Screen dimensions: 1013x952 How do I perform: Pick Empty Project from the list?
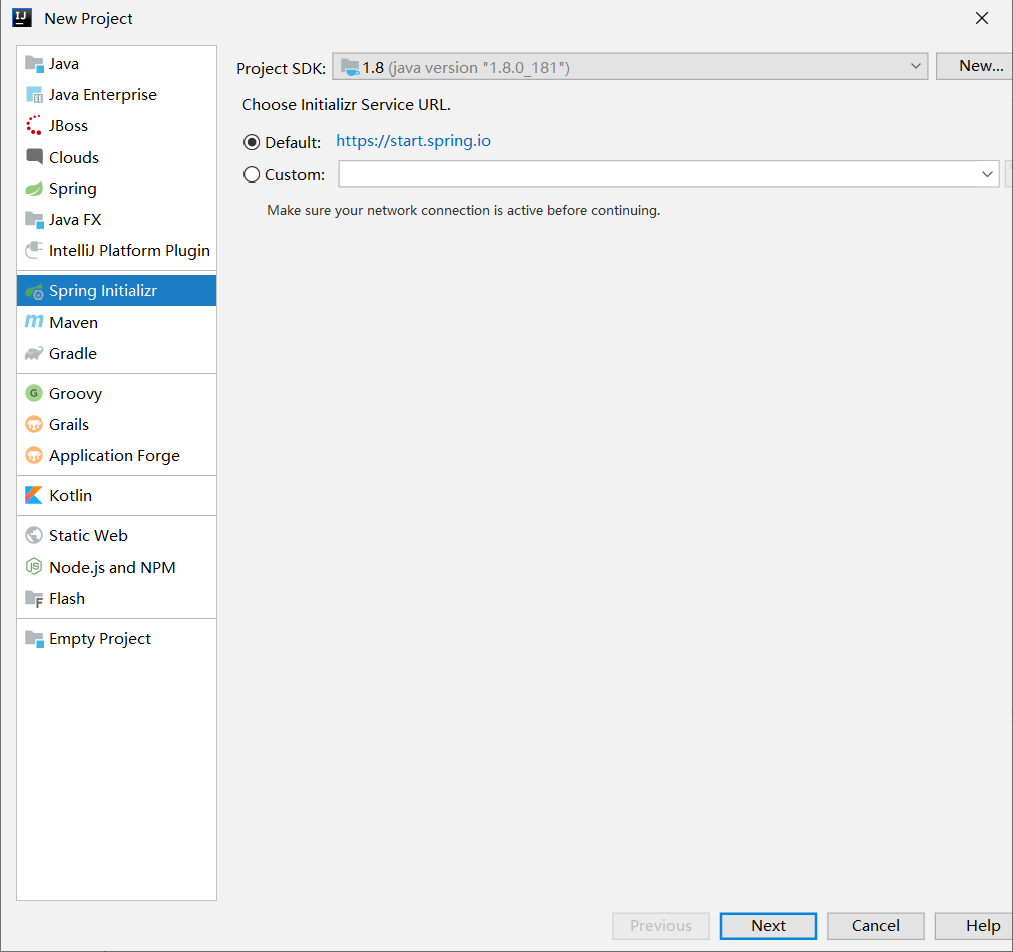pos(100,639)
